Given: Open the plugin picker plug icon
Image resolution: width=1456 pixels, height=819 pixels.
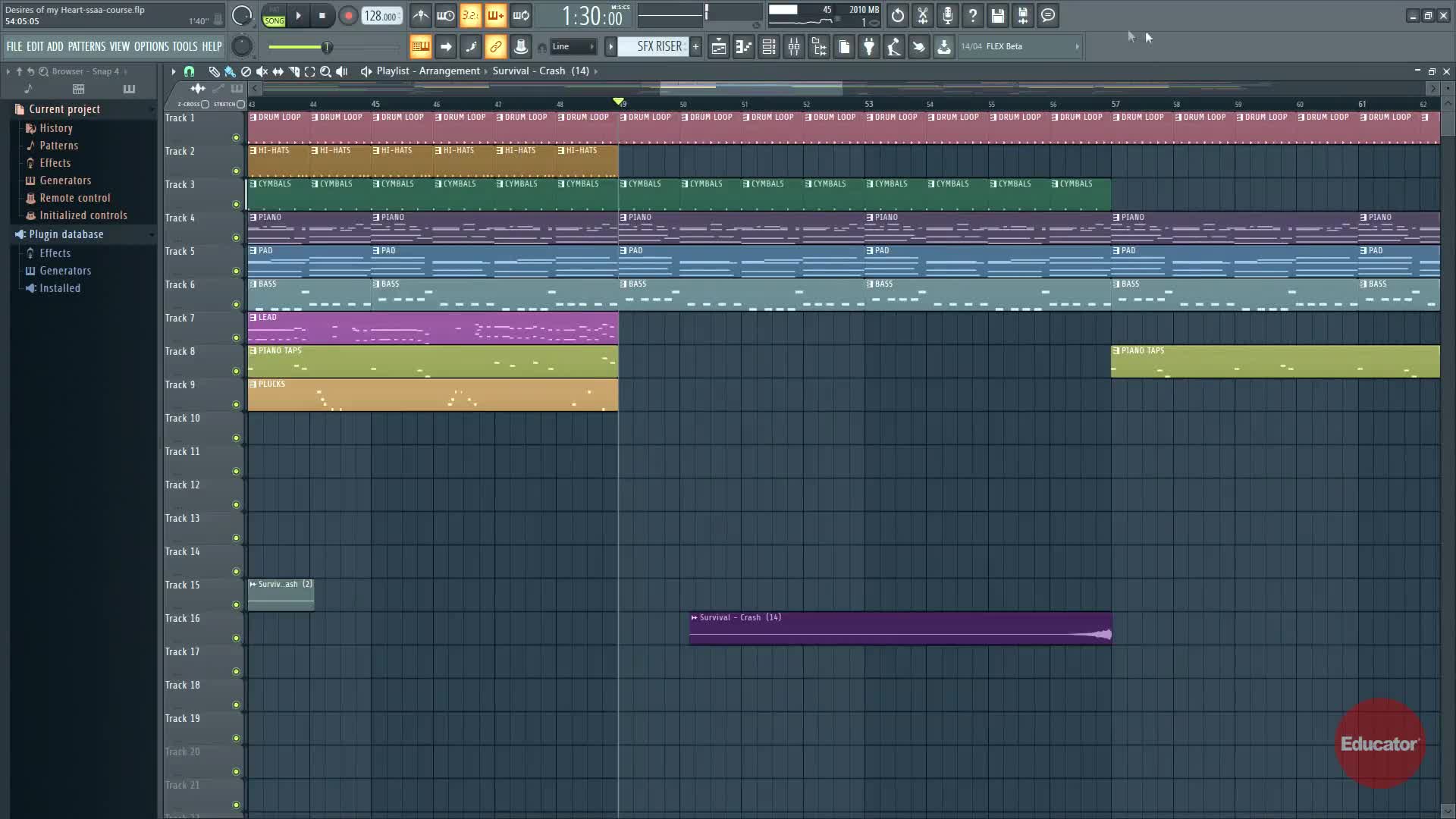Looking at the screenshot, I should point(869,47).
